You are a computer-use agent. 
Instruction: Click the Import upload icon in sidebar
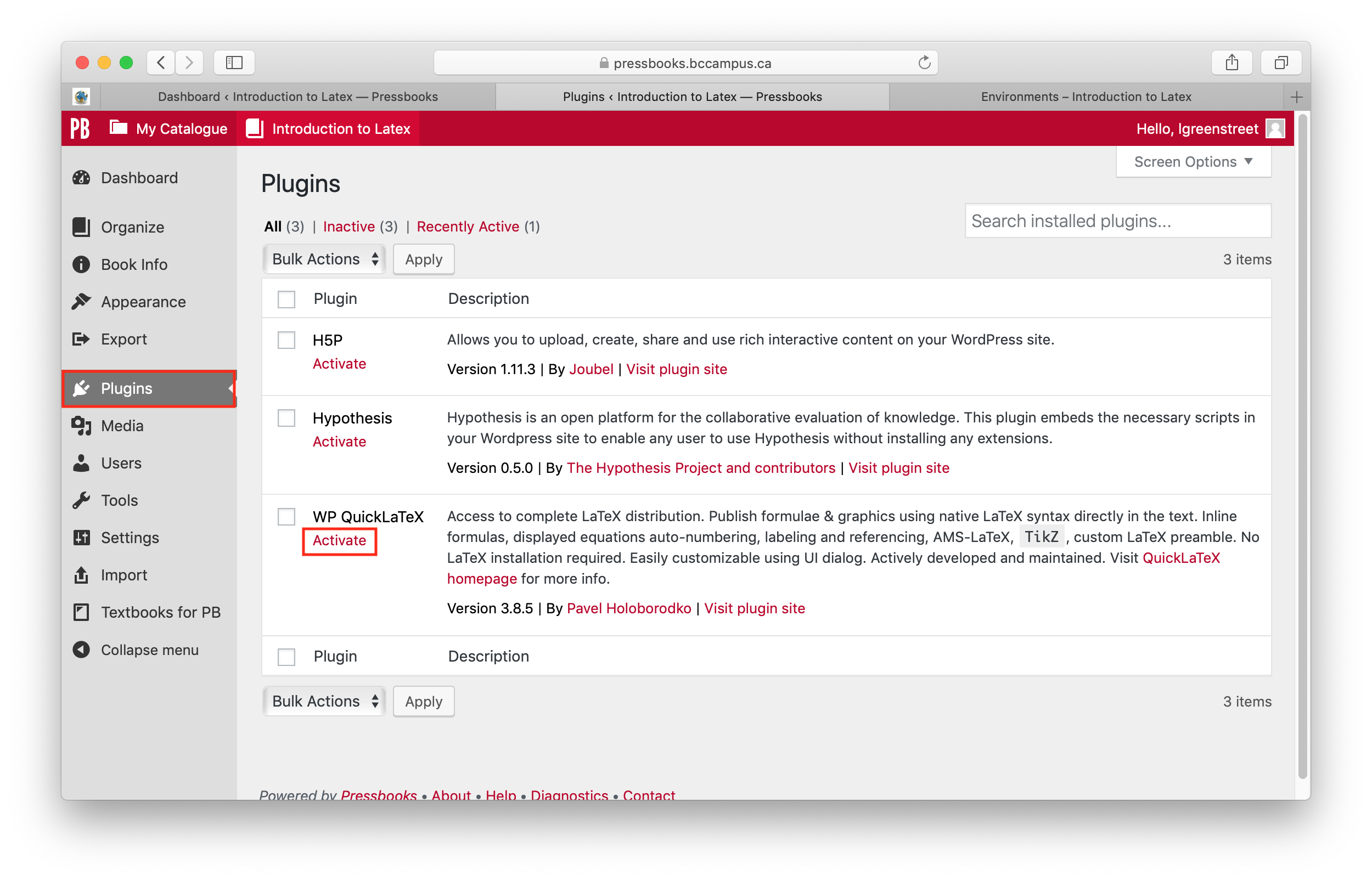pos(81,575)
